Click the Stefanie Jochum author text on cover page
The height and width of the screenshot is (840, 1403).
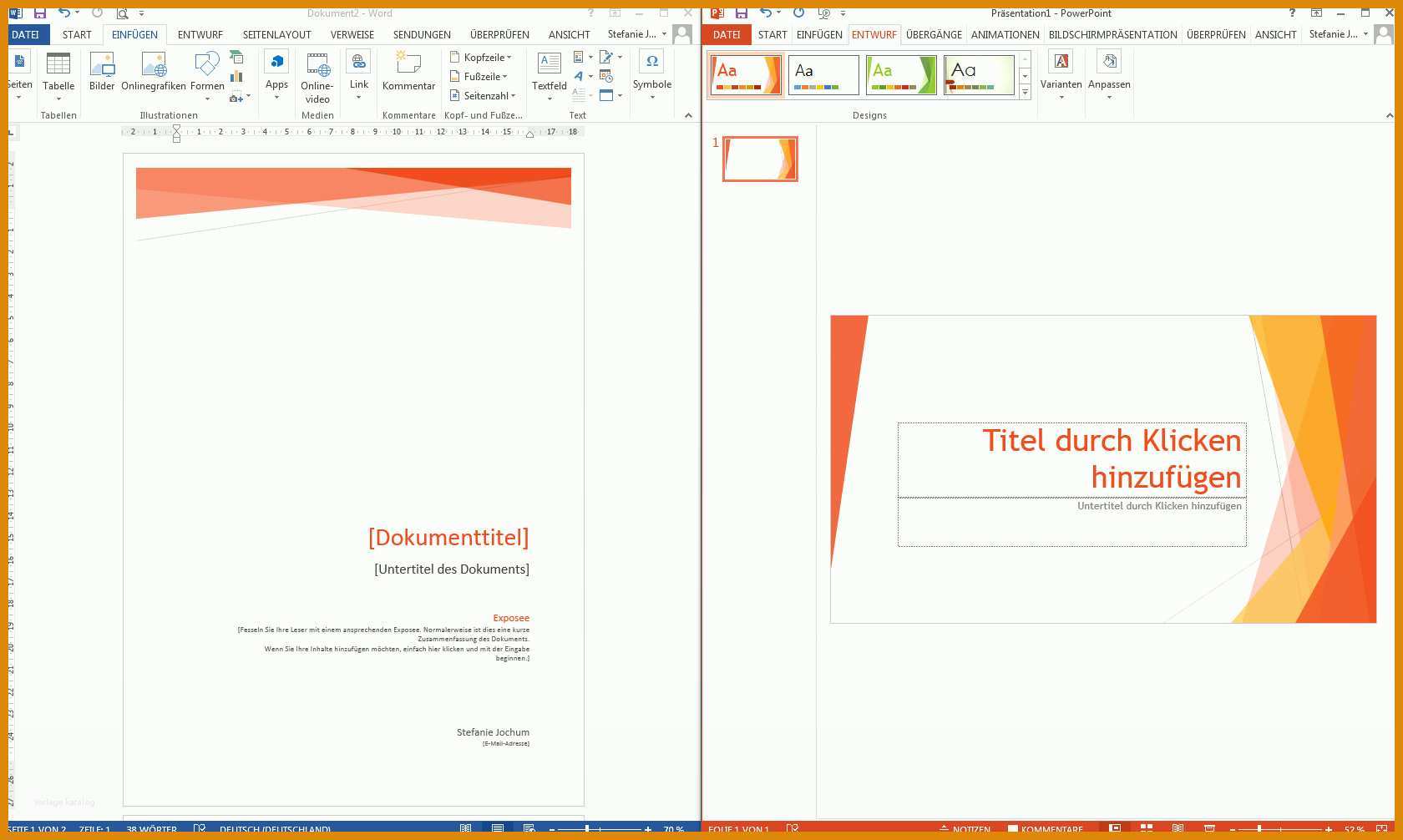(493, 732)
